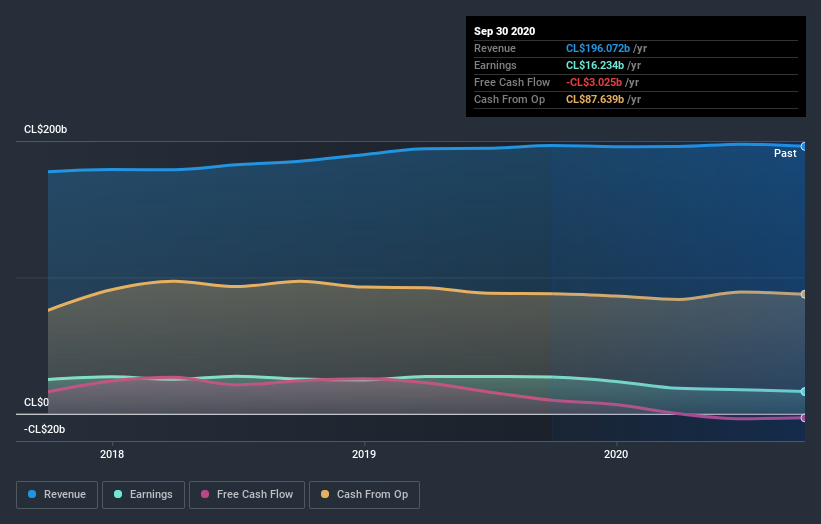Screen dimensions: 821x524
Task: Click the Free Cash Flow endpoint marker
Action: 803,418
